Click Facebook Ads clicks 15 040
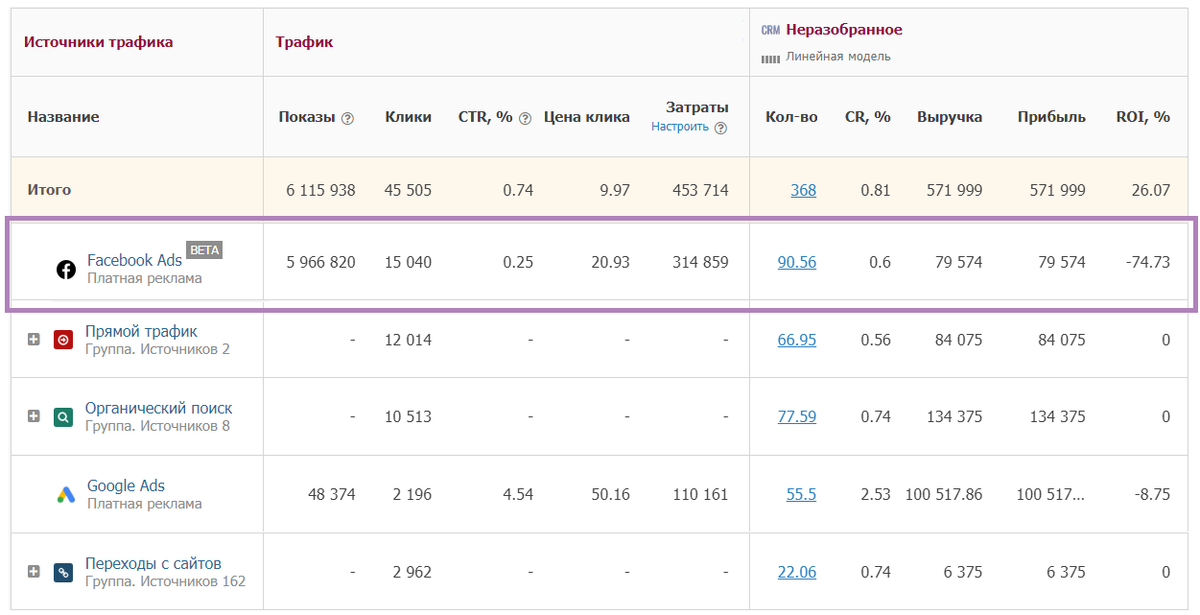The image size is (1200, 615). pyautogui.click(x=408, y=263)
